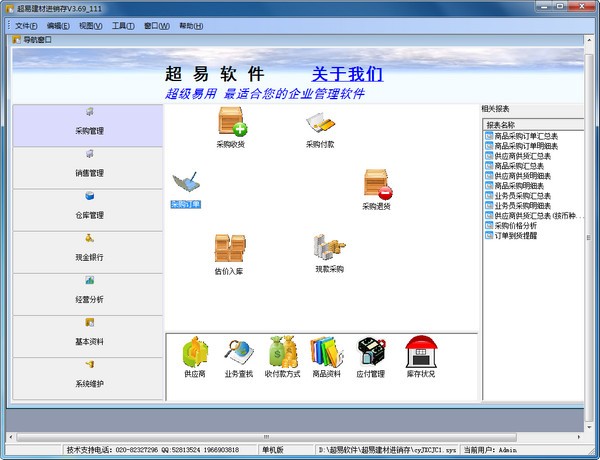This screenshot has width=600, height=460.
Task: Select 采购管理 in the sidebar
Action: tap(88, 126)
